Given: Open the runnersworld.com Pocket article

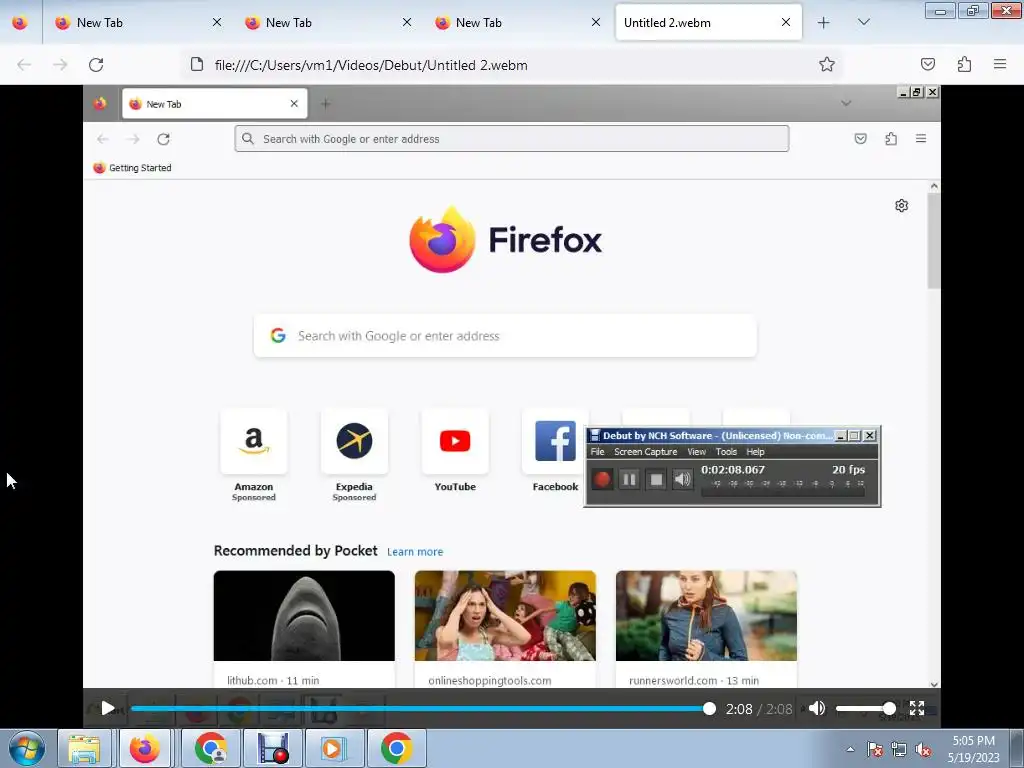Looking at the screenshot, I should tap(706, 628).
